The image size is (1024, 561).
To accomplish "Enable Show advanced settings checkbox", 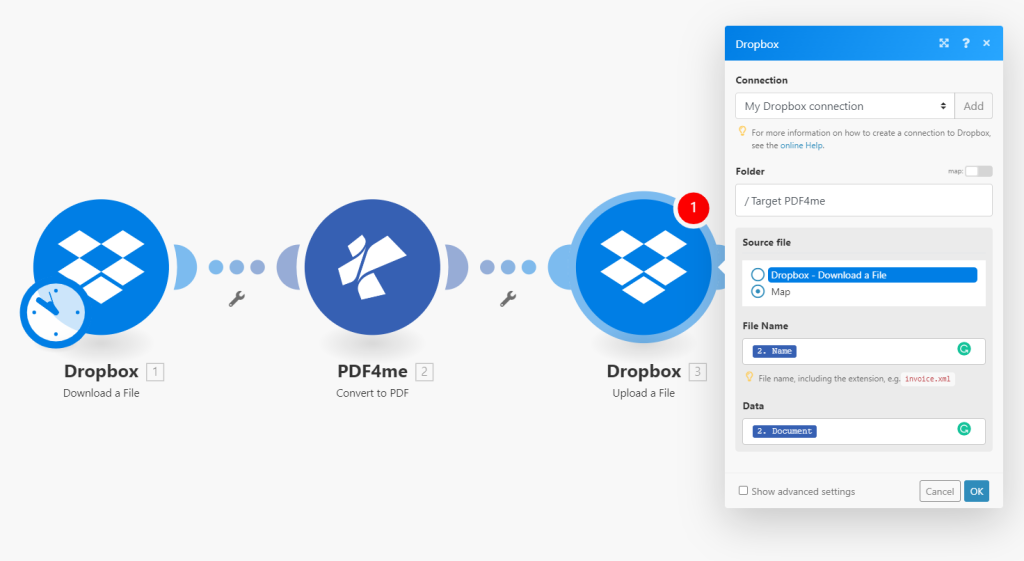I will click(743, 491).
